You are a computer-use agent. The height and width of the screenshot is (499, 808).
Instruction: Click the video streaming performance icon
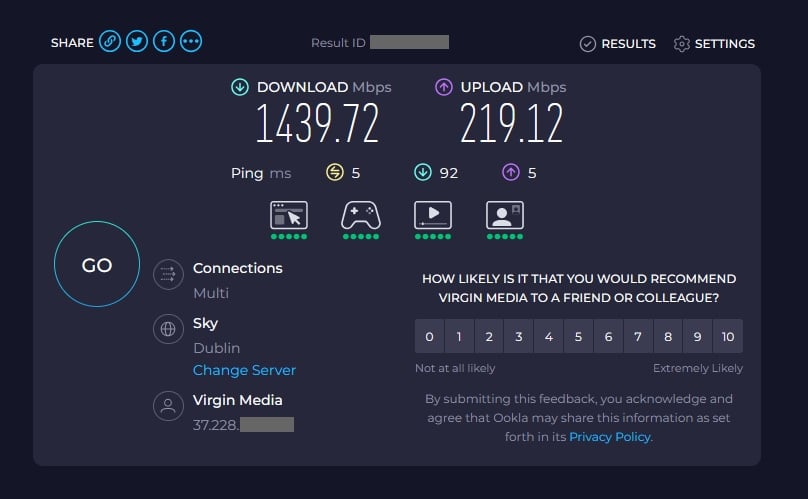(x=433, y=214)
